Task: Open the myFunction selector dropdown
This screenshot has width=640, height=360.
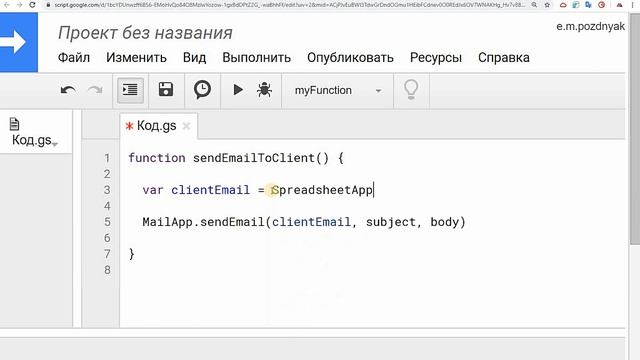Action: (338, 90)
